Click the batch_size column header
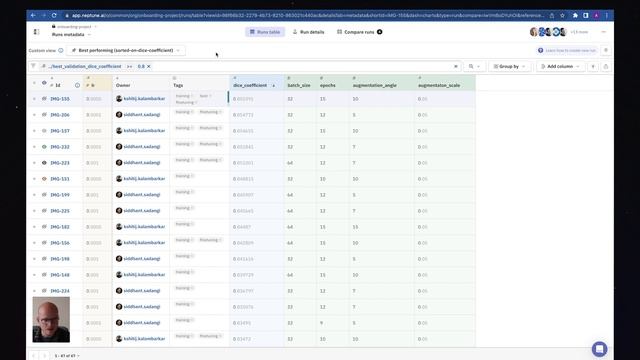Image resolution: width=640 pixels, height=360 pixels. [x=299, y=85]
